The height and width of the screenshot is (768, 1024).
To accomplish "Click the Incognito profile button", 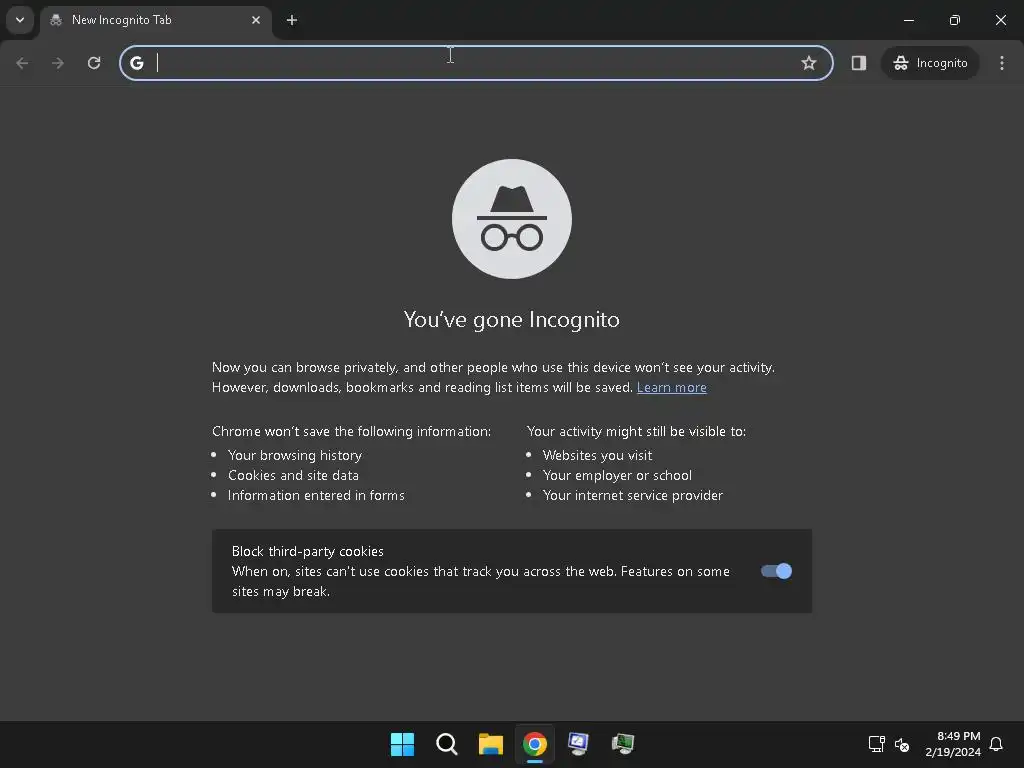I will tap(930, 63).
